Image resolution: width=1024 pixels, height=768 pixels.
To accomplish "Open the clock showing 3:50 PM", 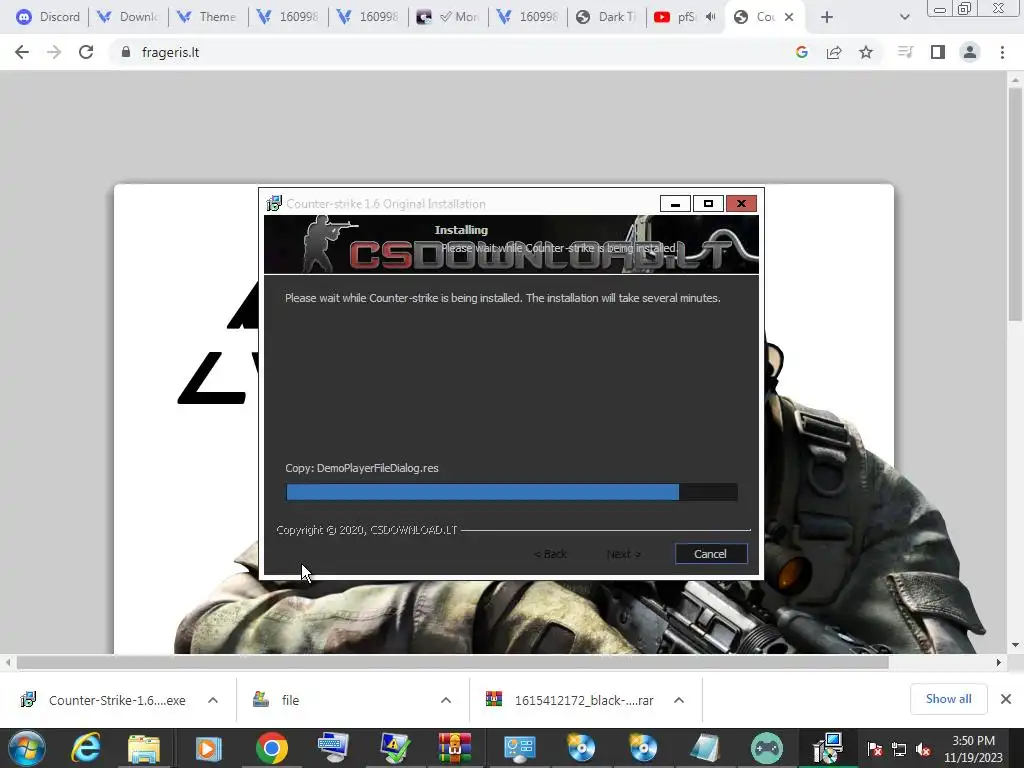I will pos(973,749).
